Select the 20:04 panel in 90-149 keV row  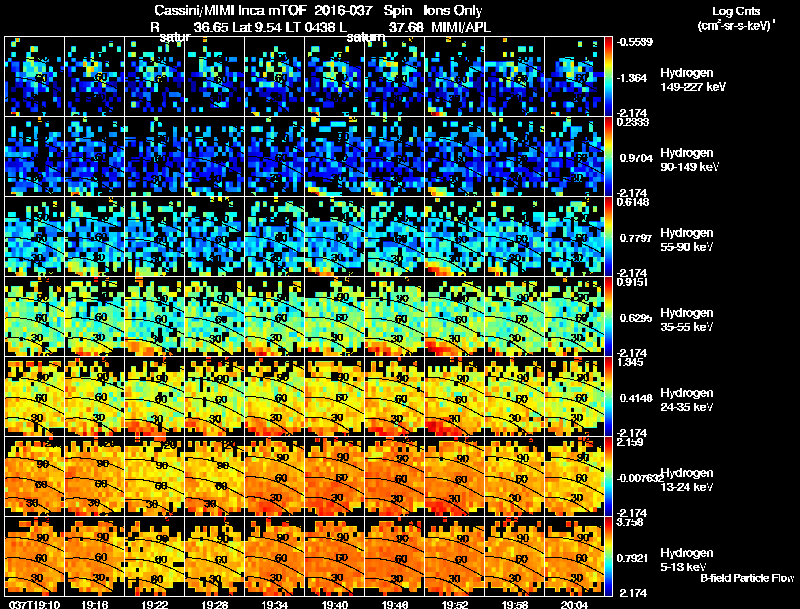(574, 157)
